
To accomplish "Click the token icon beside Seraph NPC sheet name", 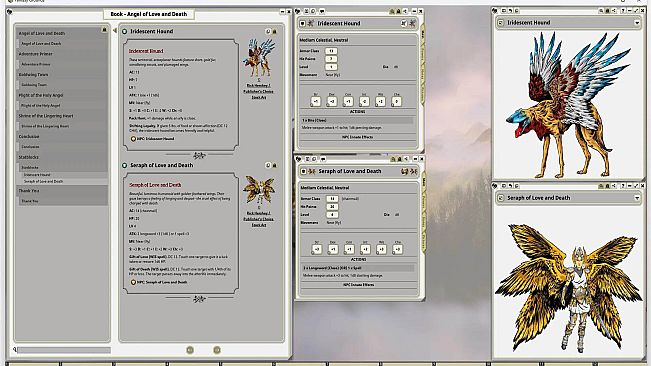I will (311, 171).
